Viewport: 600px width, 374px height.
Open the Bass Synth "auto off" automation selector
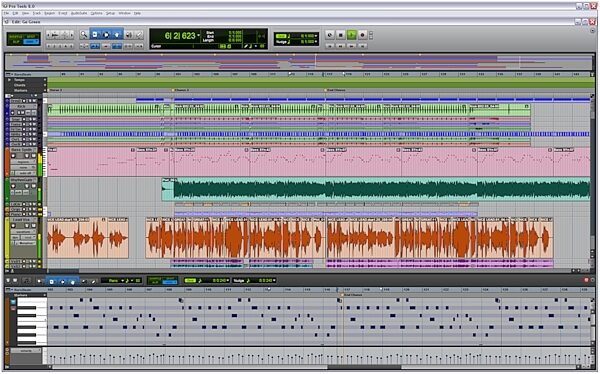[x=25, y=173]
